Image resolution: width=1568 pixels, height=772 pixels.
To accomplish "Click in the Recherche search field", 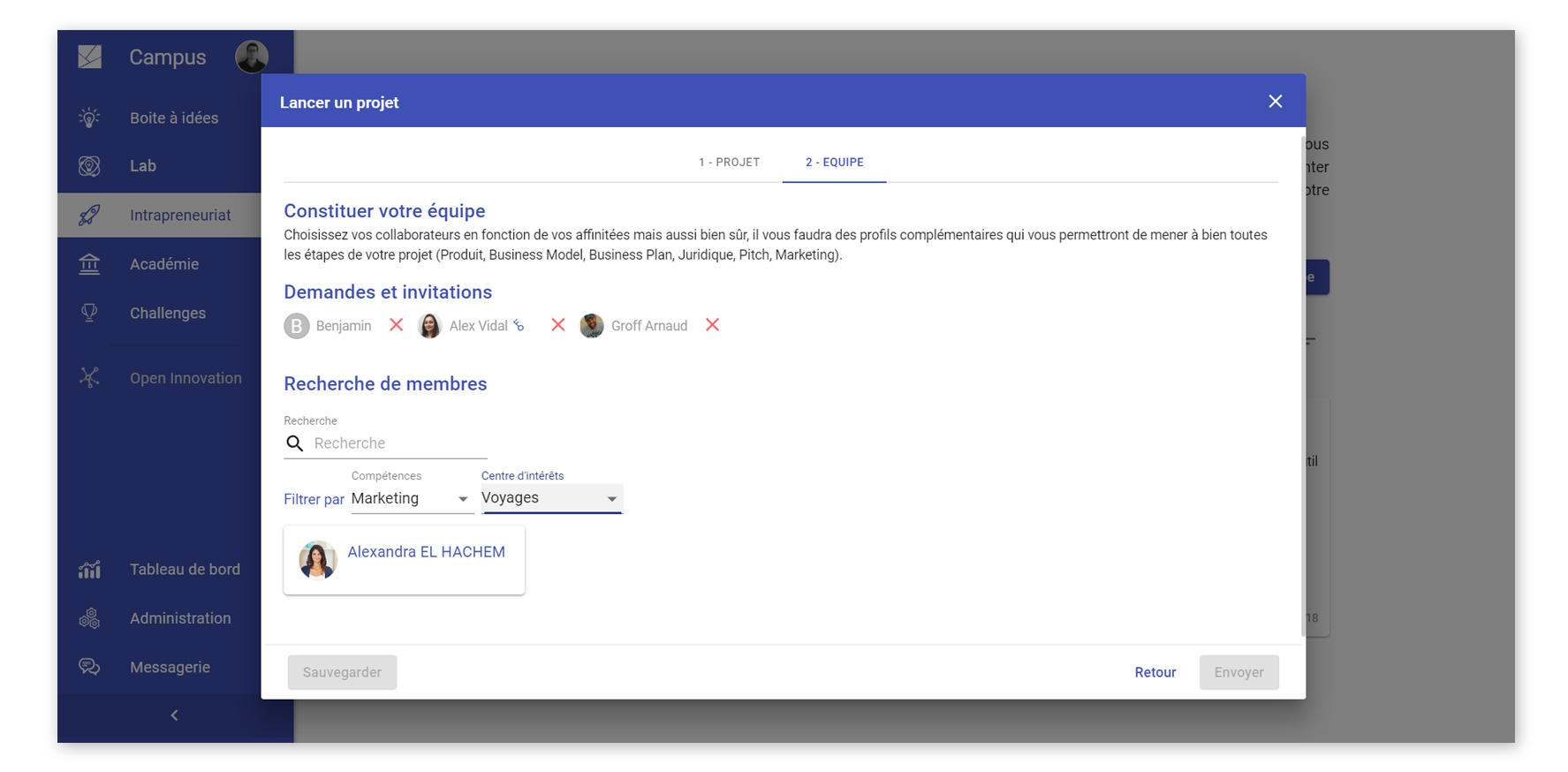I will [x=398, y=443].
